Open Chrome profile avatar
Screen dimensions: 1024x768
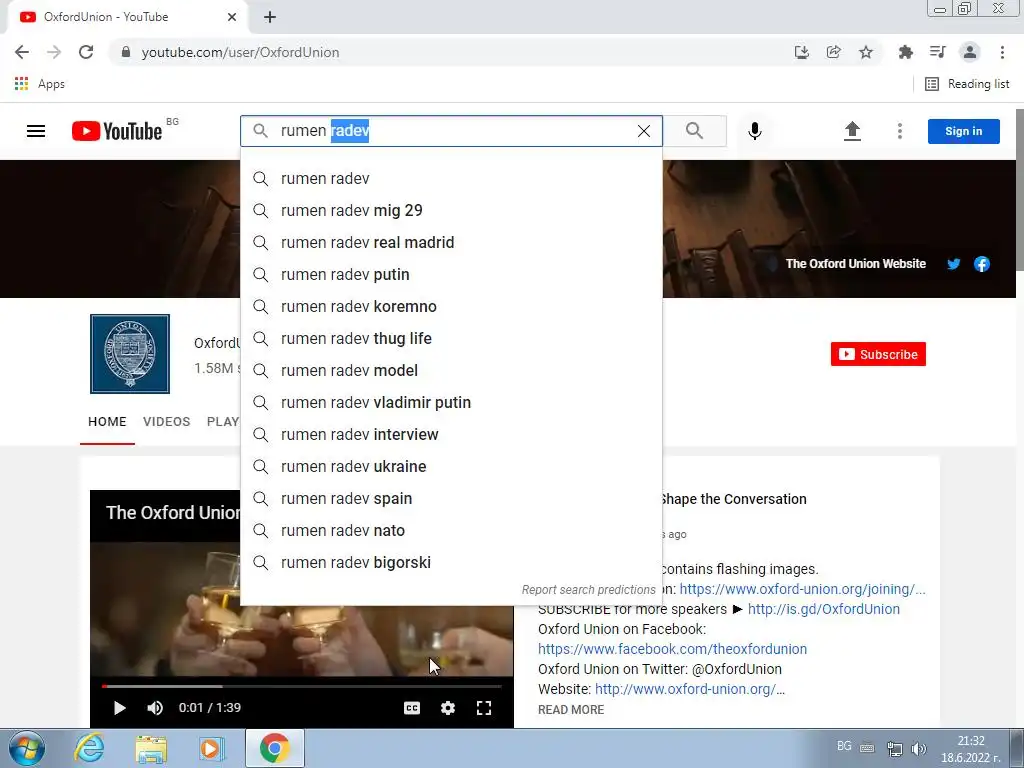(x=970, y=52)
